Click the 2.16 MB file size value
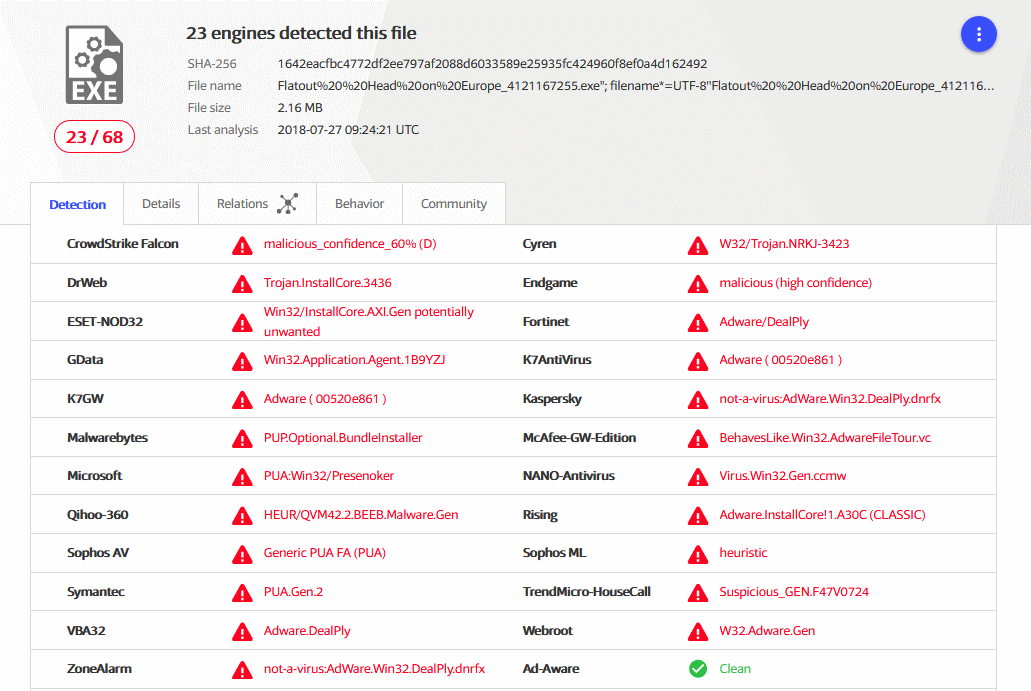The width and height of the screenshot is (1031, 691). point(300,108)
